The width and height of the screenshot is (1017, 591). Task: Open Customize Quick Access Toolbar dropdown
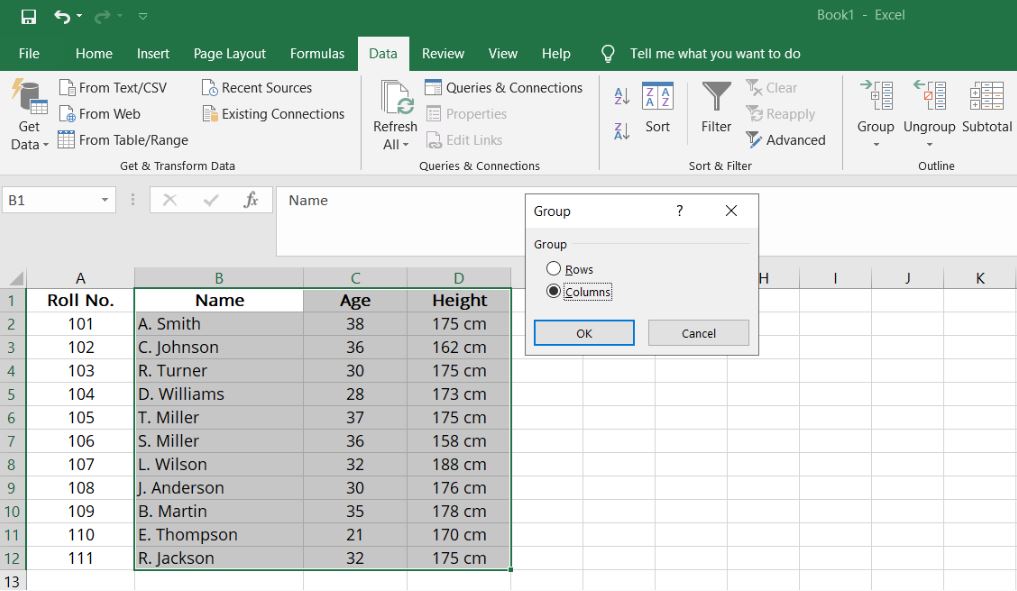143,16
